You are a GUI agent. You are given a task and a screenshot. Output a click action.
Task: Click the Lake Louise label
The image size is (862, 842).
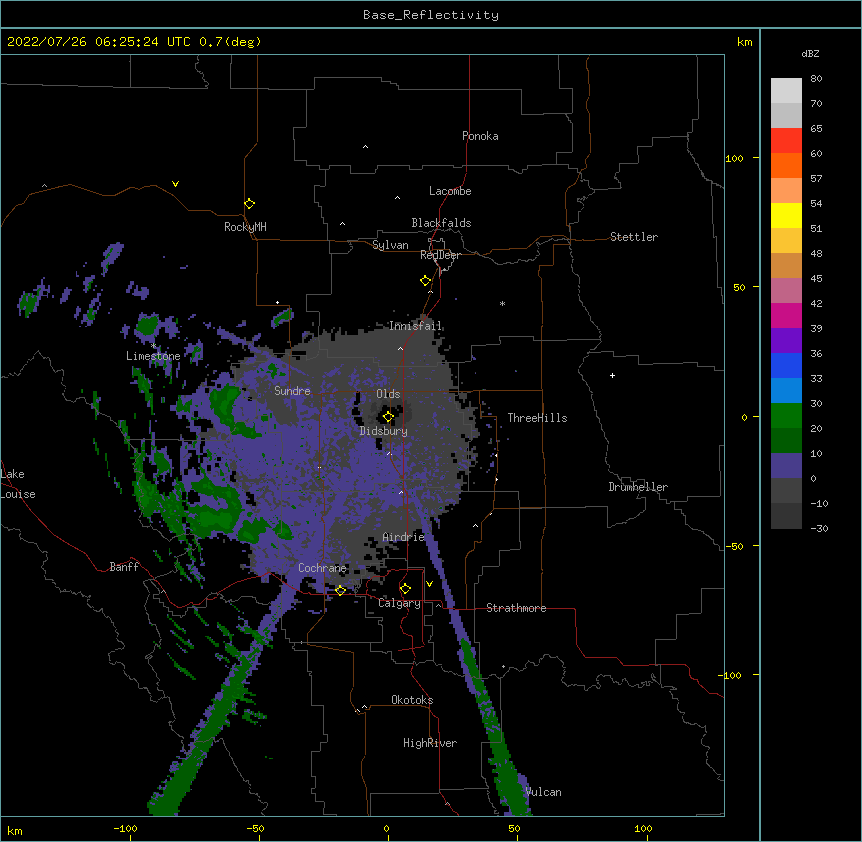[18, 484]
